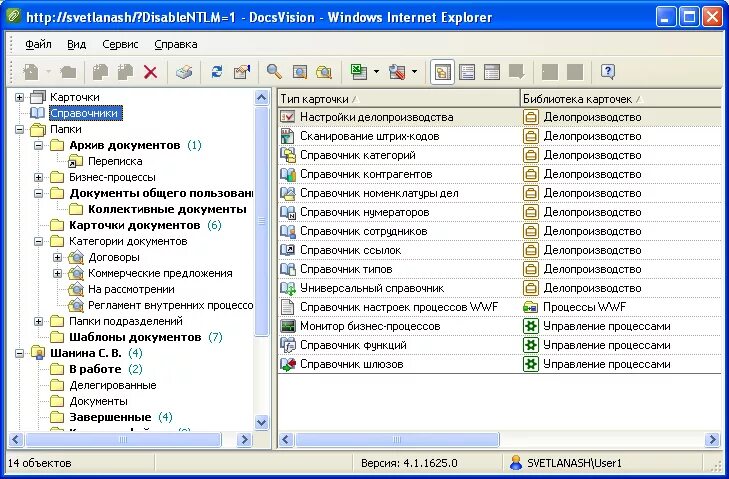
Task: Click the Excel export icon
Action: 358,72
